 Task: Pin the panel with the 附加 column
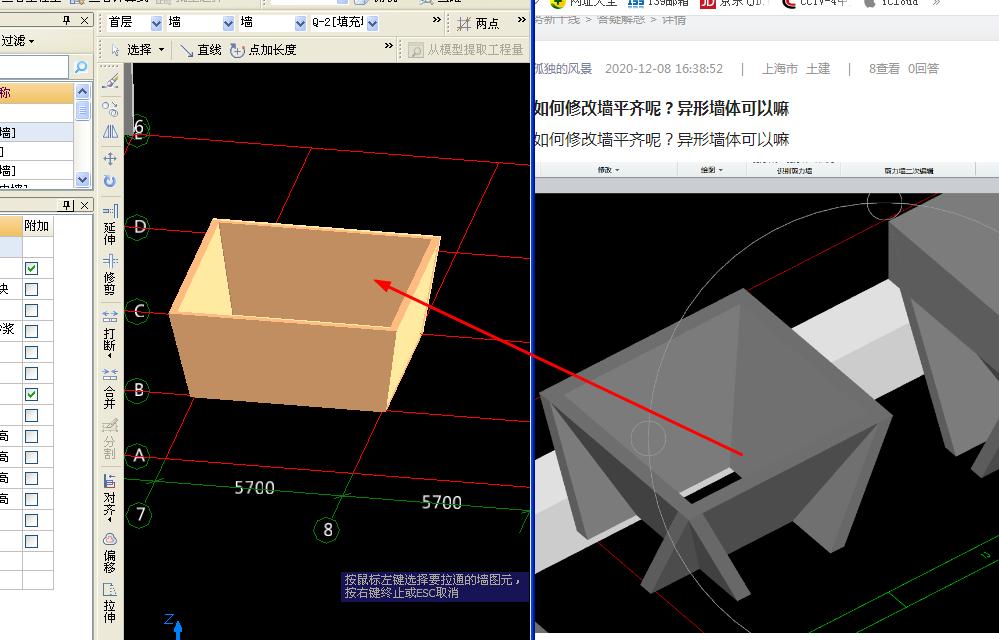point(67,205)
